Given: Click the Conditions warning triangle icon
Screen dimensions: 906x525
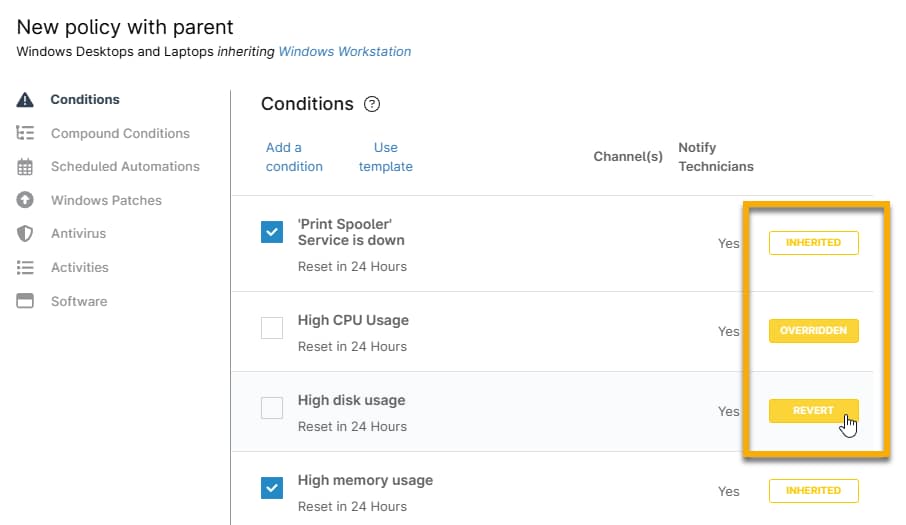Looking at the screenshot, I should coord(26,100).
